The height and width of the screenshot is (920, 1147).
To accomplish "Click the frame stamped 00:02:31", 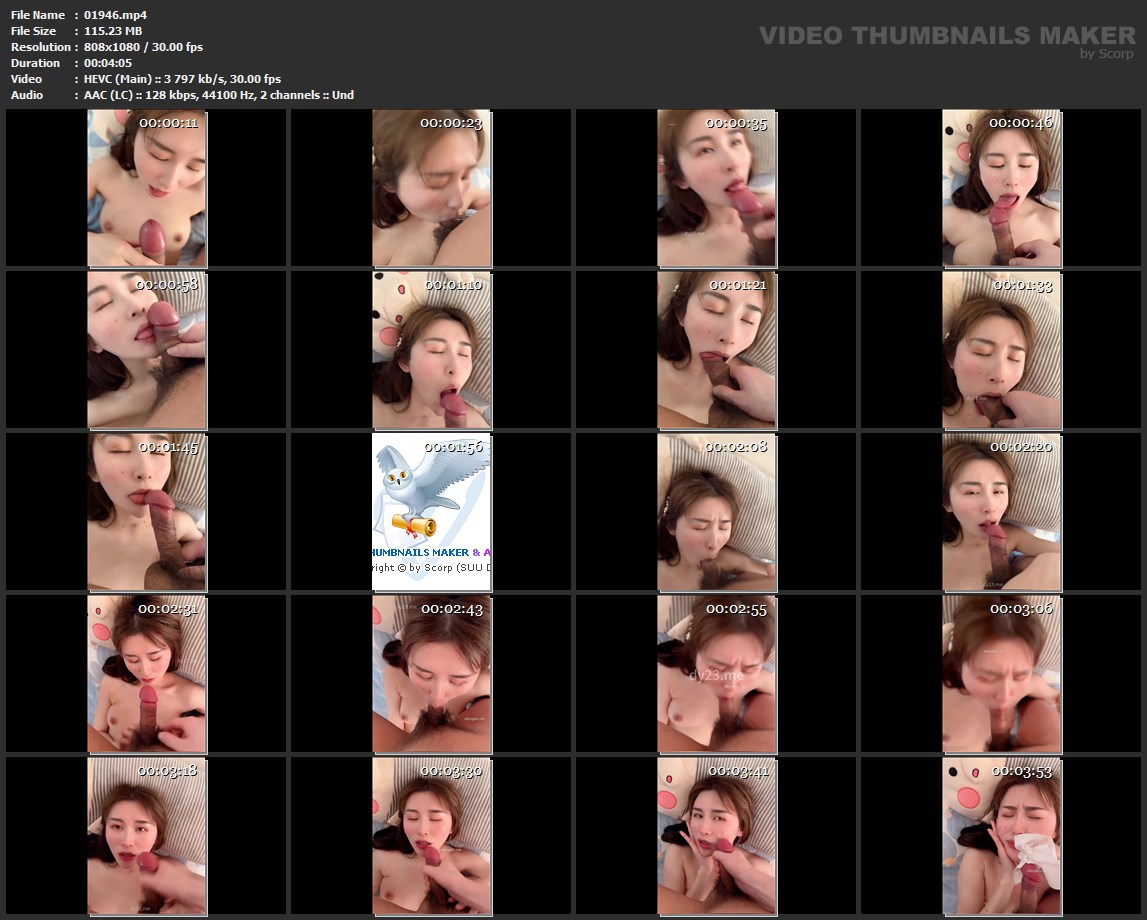I will pos(147,673).
